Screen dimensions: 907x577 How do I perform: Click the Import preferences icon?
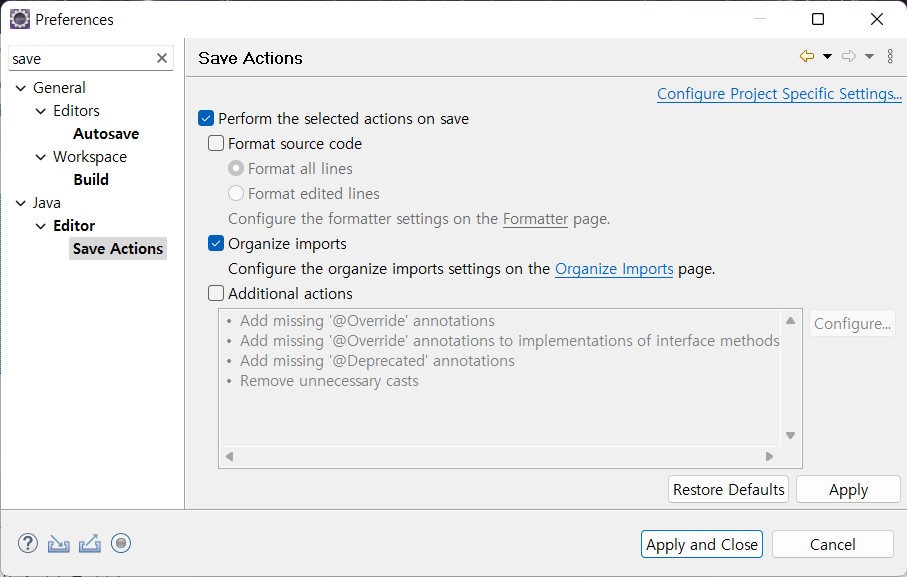click(x=59, y=543)
